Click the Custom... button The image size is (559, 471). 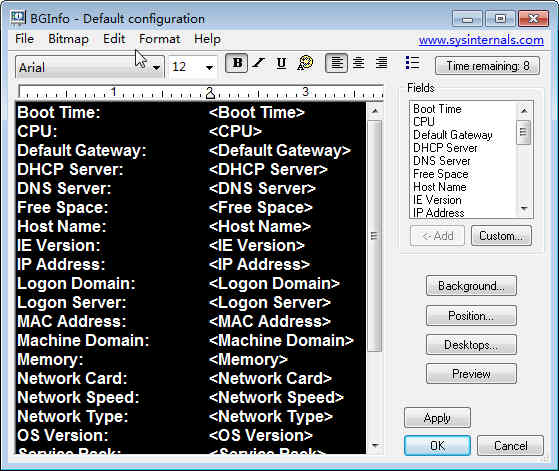pyautogui.click(x=501, y=236)
